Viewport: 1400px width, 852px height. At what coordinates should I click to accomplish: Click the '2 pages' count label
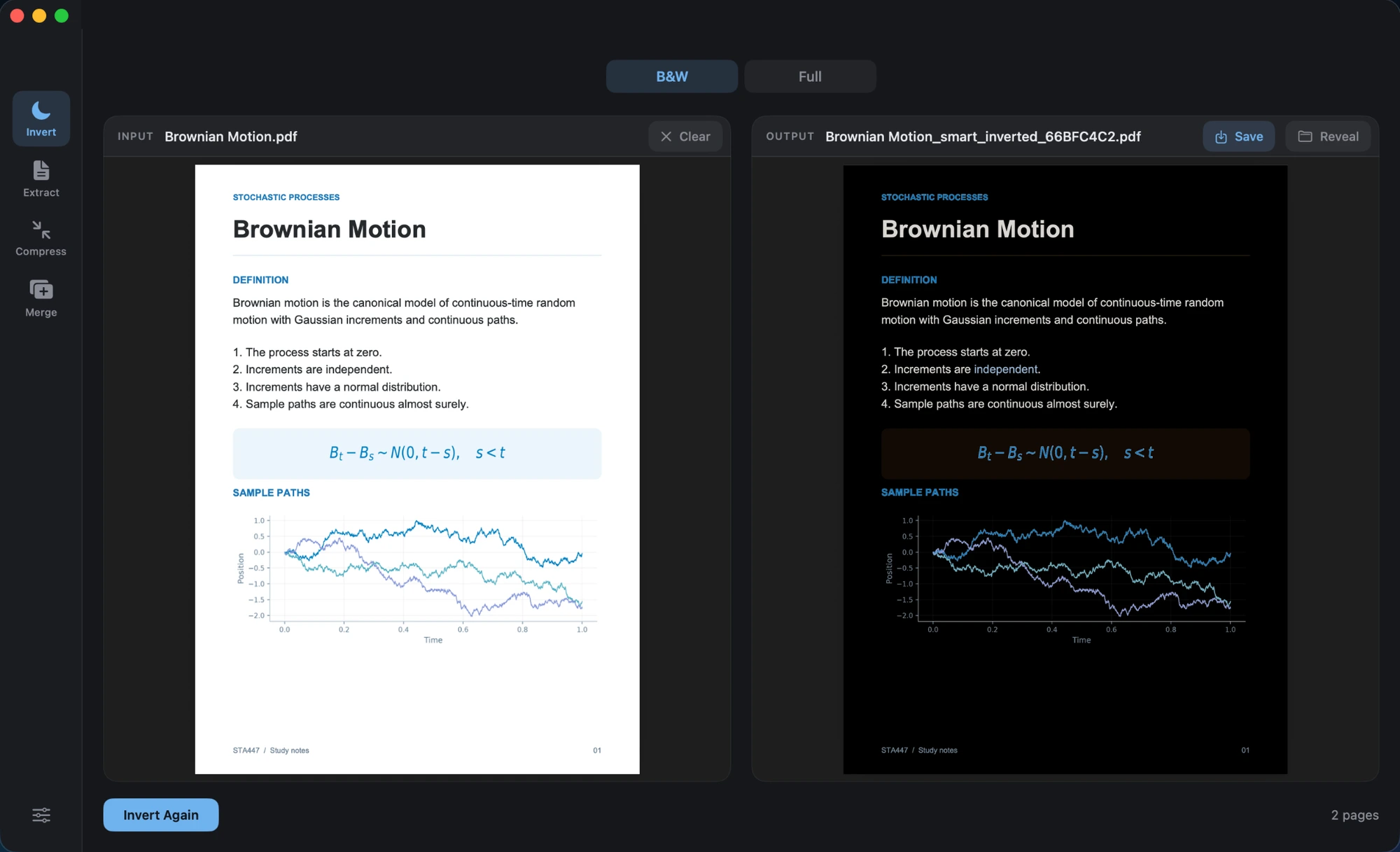pyautogui.click(x=1354, y=815)
